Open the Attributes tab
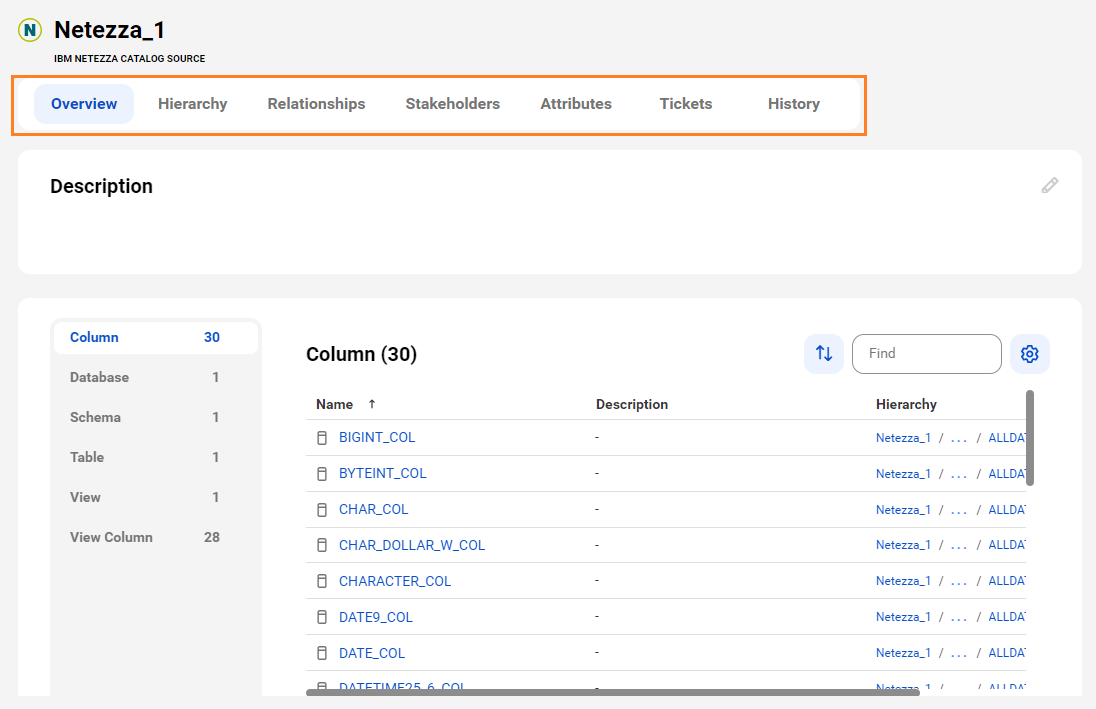 tap(576, 104)
